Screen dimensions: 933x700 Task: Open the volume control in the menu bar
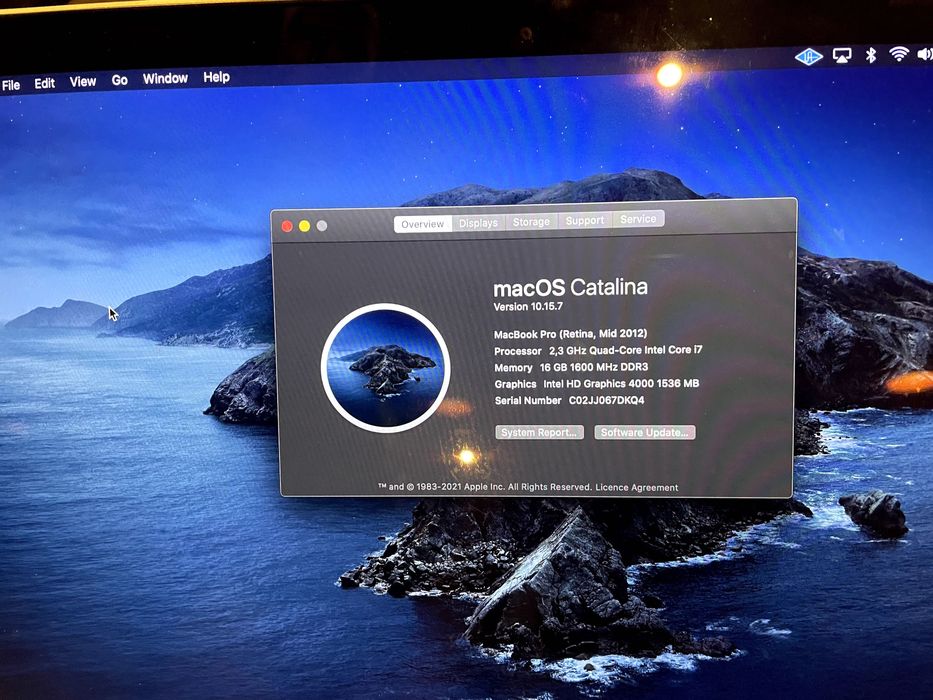click(925, 54)
